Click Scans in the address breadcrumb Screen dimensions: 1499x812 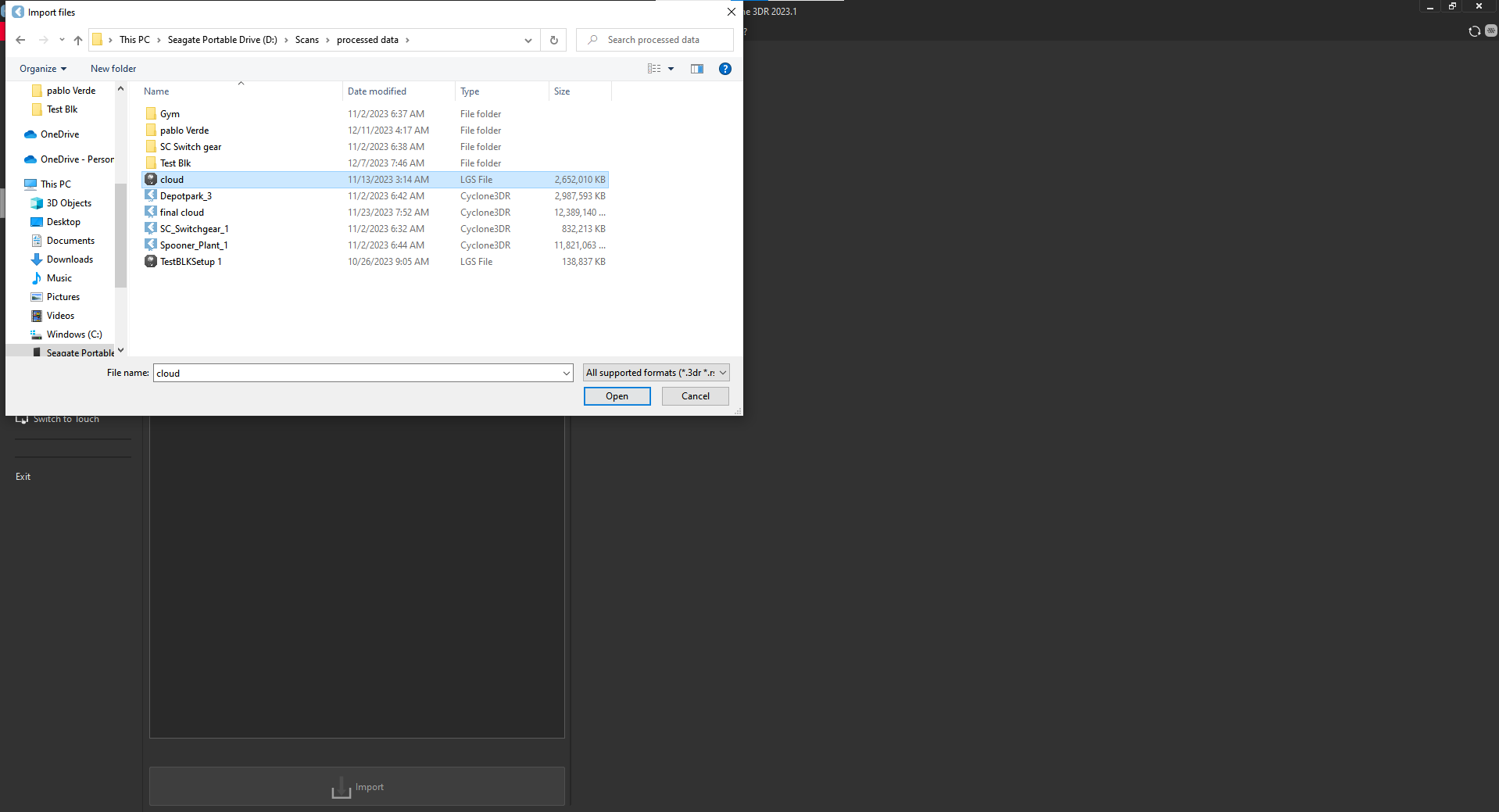click(x=307, y=40)
